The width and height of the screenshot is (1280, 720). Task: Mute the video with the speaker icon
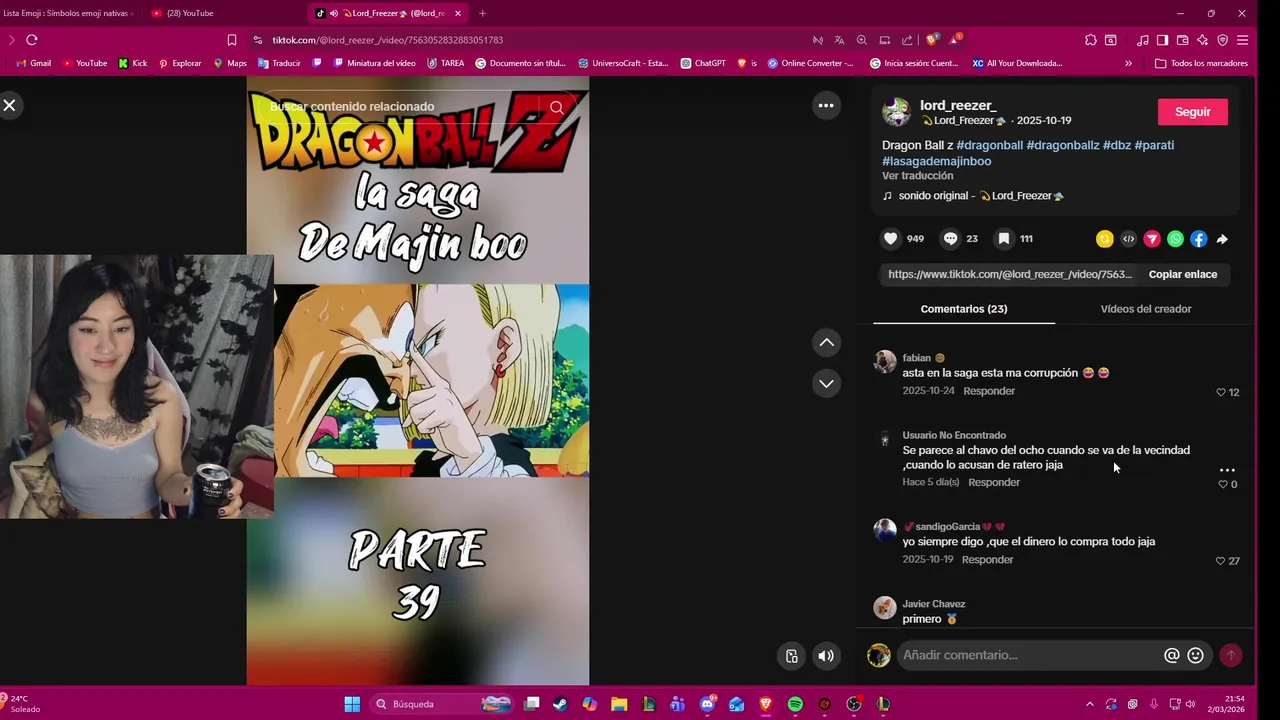pyautogui.click(x=825, y=656)
